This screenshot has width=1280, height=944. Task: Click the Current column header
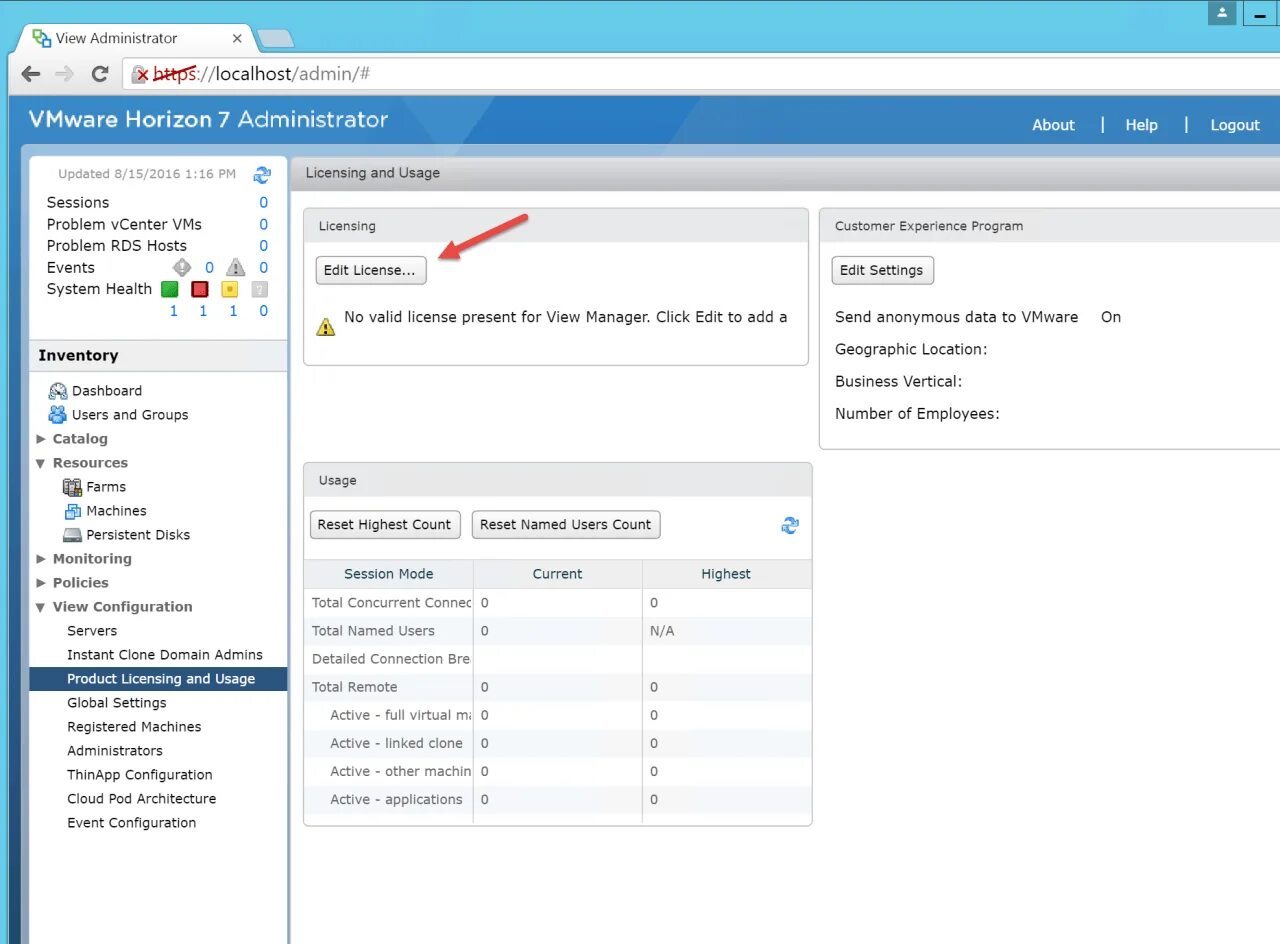pos(558,574)
